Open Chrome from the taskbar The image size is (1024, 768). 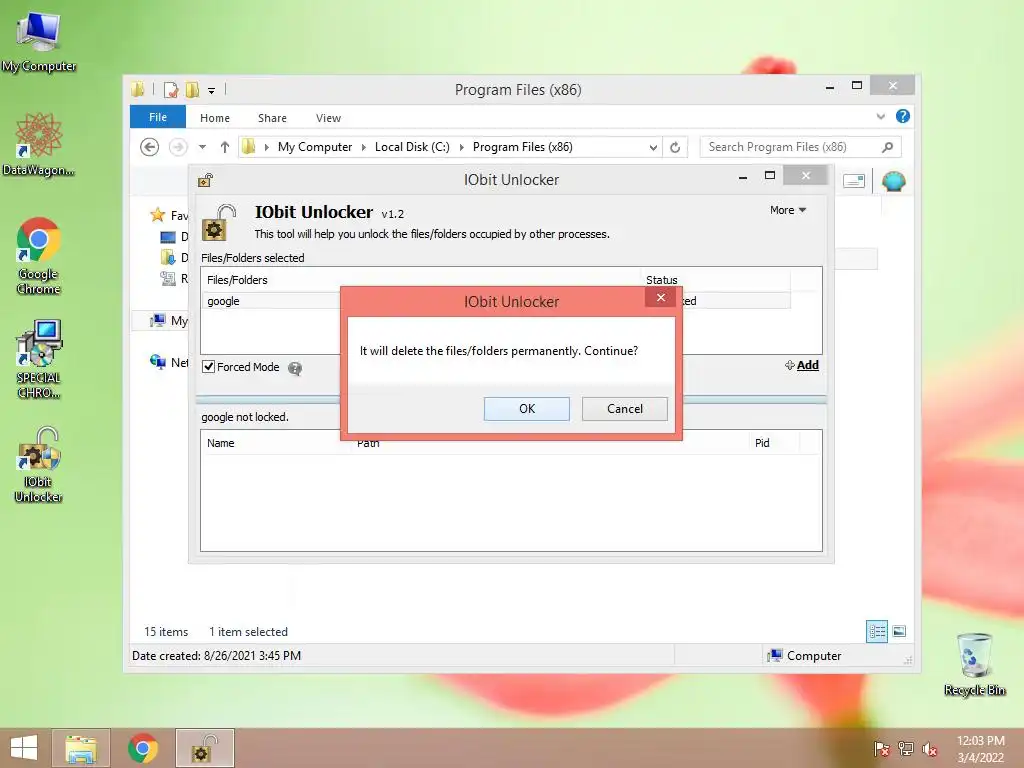pyautogui.click(x=142, y=748)
